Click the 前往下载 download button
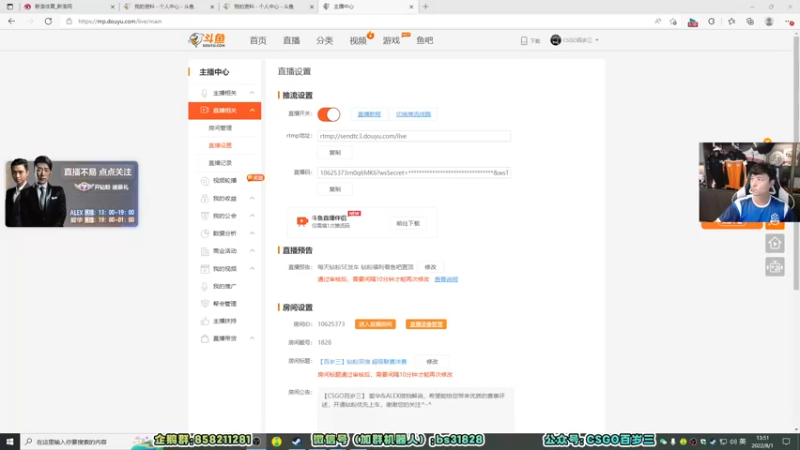800x450 pixels. pos(408,223)
